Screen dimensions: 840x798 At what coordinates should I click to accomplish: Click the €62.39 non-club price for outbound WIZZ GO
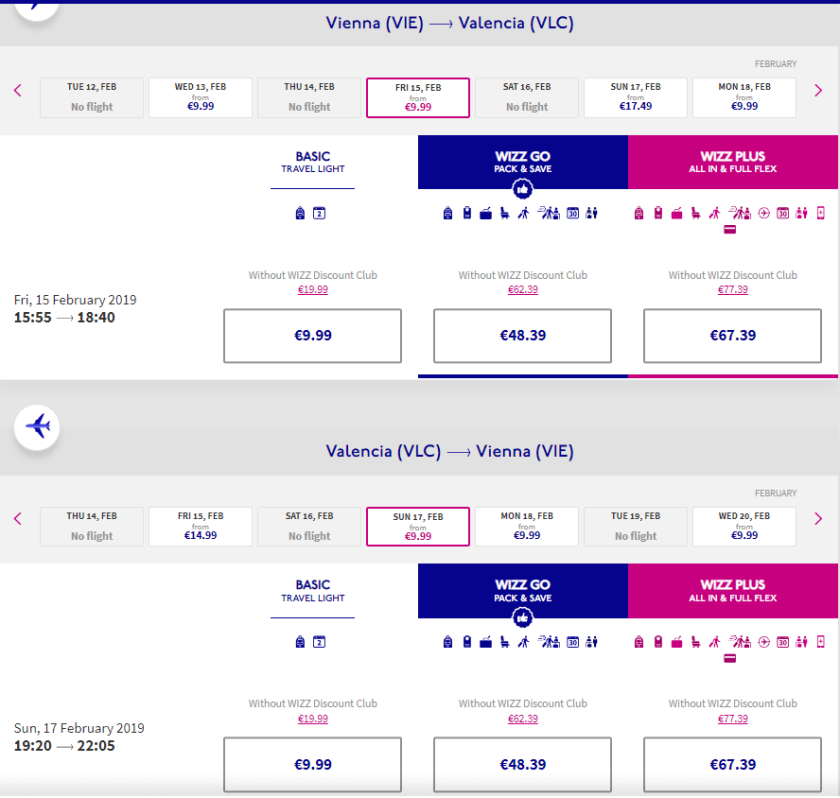tap(522, 290)
